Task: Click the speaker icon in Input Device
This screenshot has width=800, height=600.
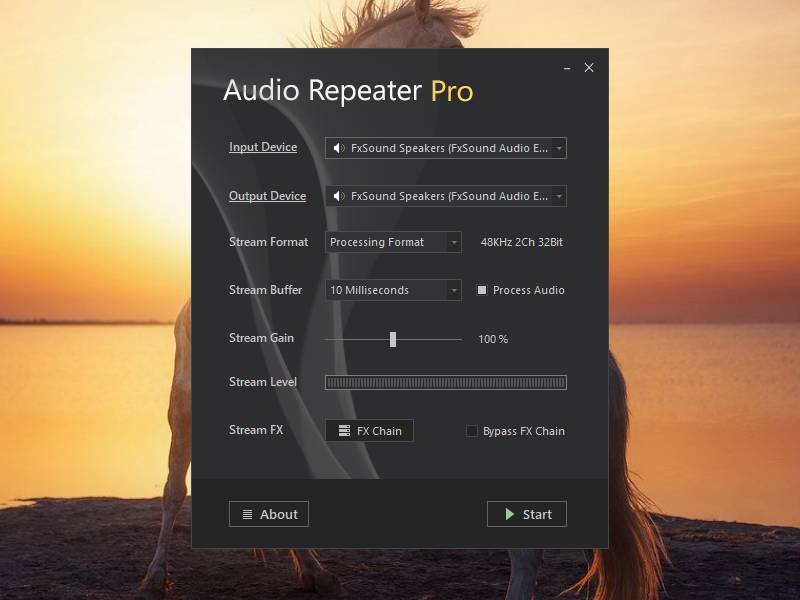Action: (338, 148)
